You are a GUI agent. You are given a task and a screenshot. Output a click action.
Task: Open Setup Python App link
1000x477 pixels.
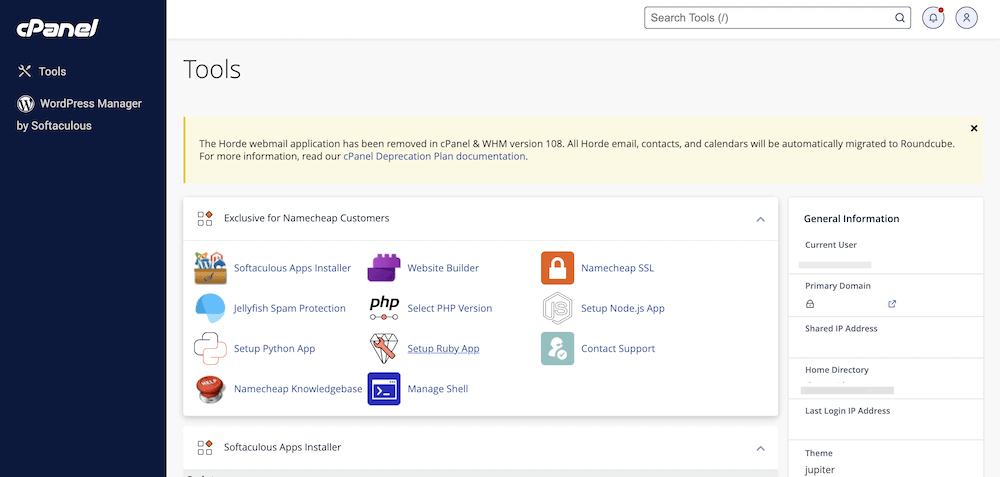click(274, 349)
